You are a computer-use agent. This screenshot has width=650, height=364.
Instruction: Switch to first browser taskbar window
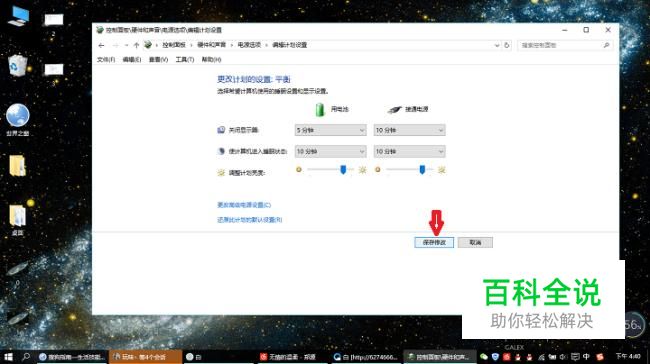[x=73, y=357]
